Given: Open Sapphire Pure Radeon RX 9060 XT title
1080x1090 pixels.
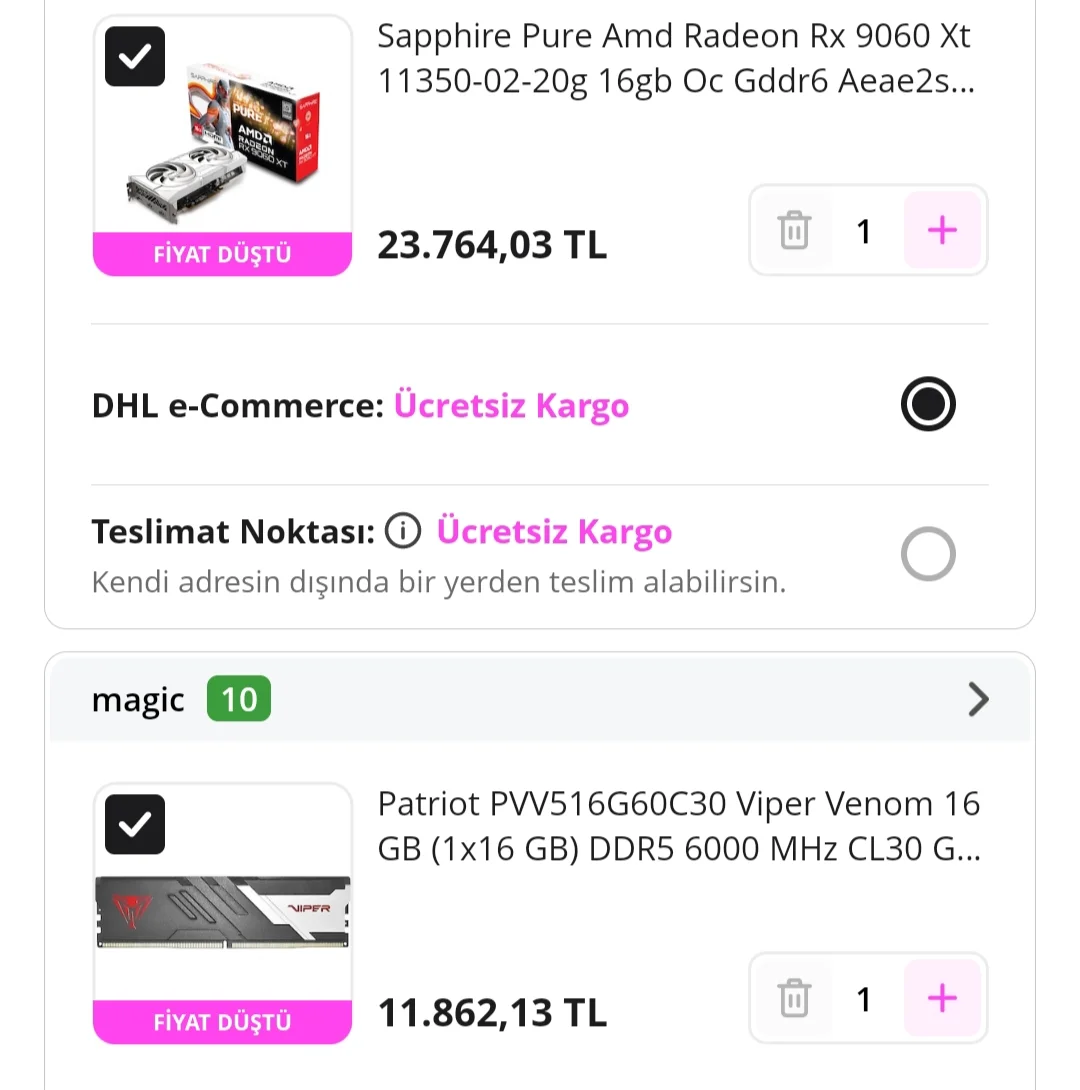Looking at the screenshot, I should [674, 59].
